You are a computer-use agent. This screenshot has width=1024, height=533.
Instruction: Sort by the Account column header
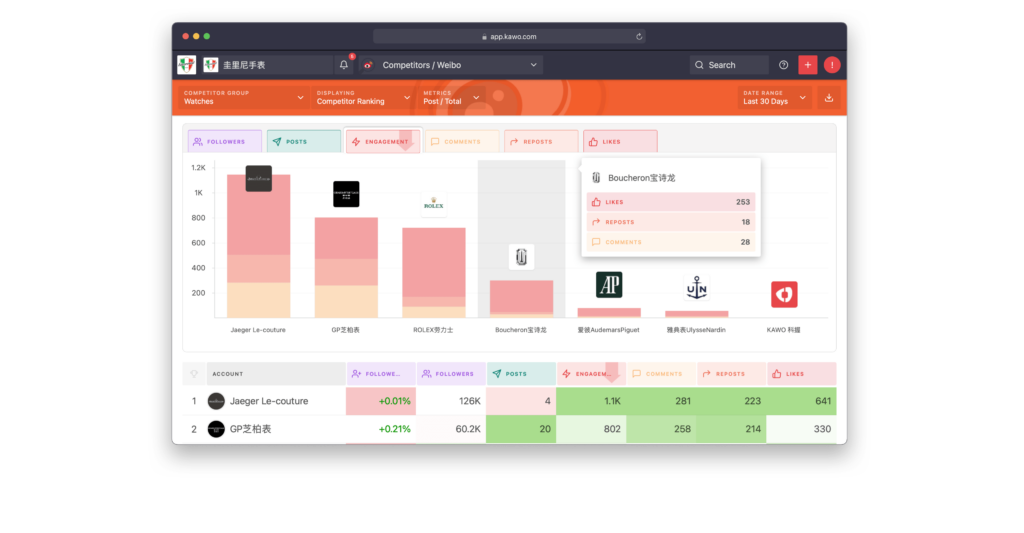pyautogui.click(x=276, y=374)
